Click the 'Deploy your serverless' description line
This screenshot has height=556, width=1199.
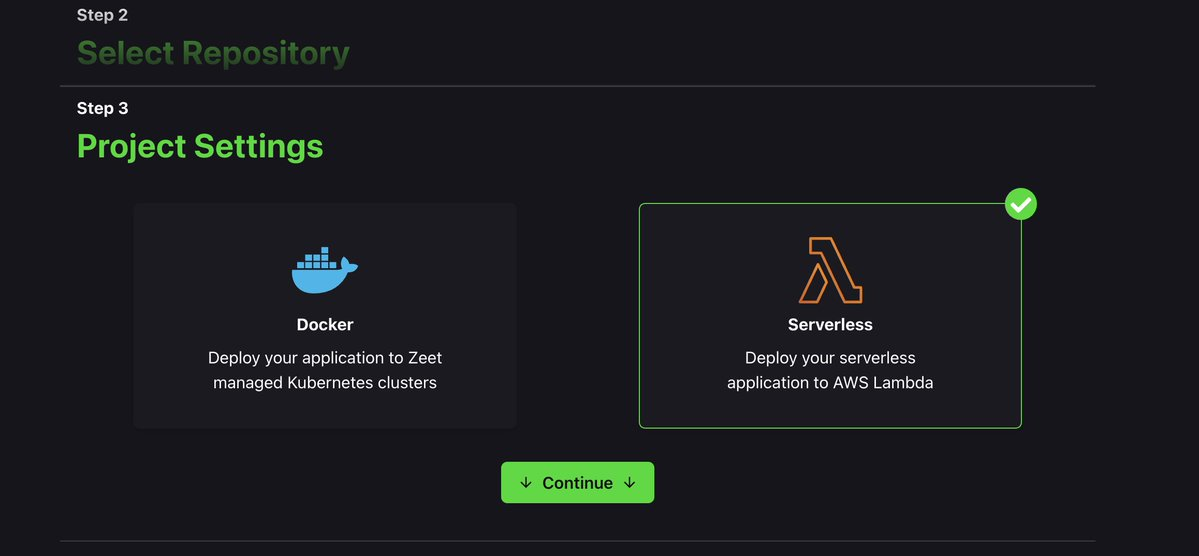pyautogui.click(x=830, y=357)
